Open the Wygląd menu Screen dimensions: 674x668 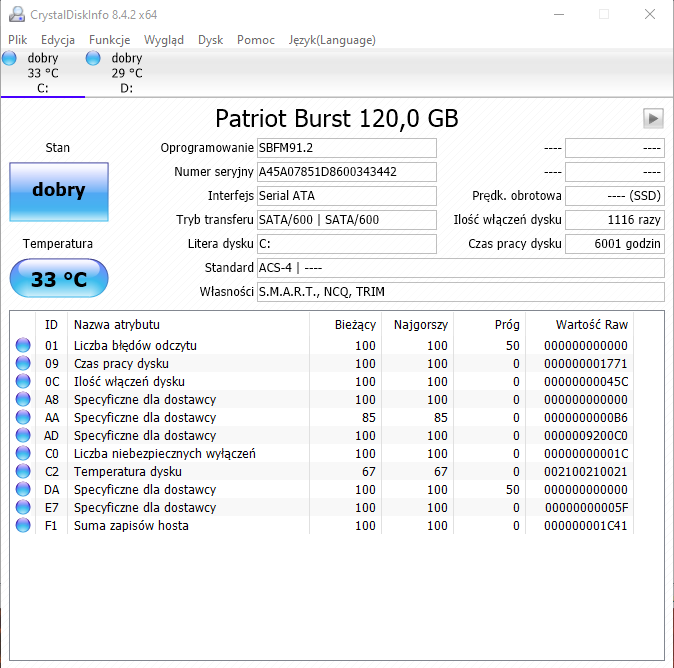pyautogui.click(x=164, y=40)
